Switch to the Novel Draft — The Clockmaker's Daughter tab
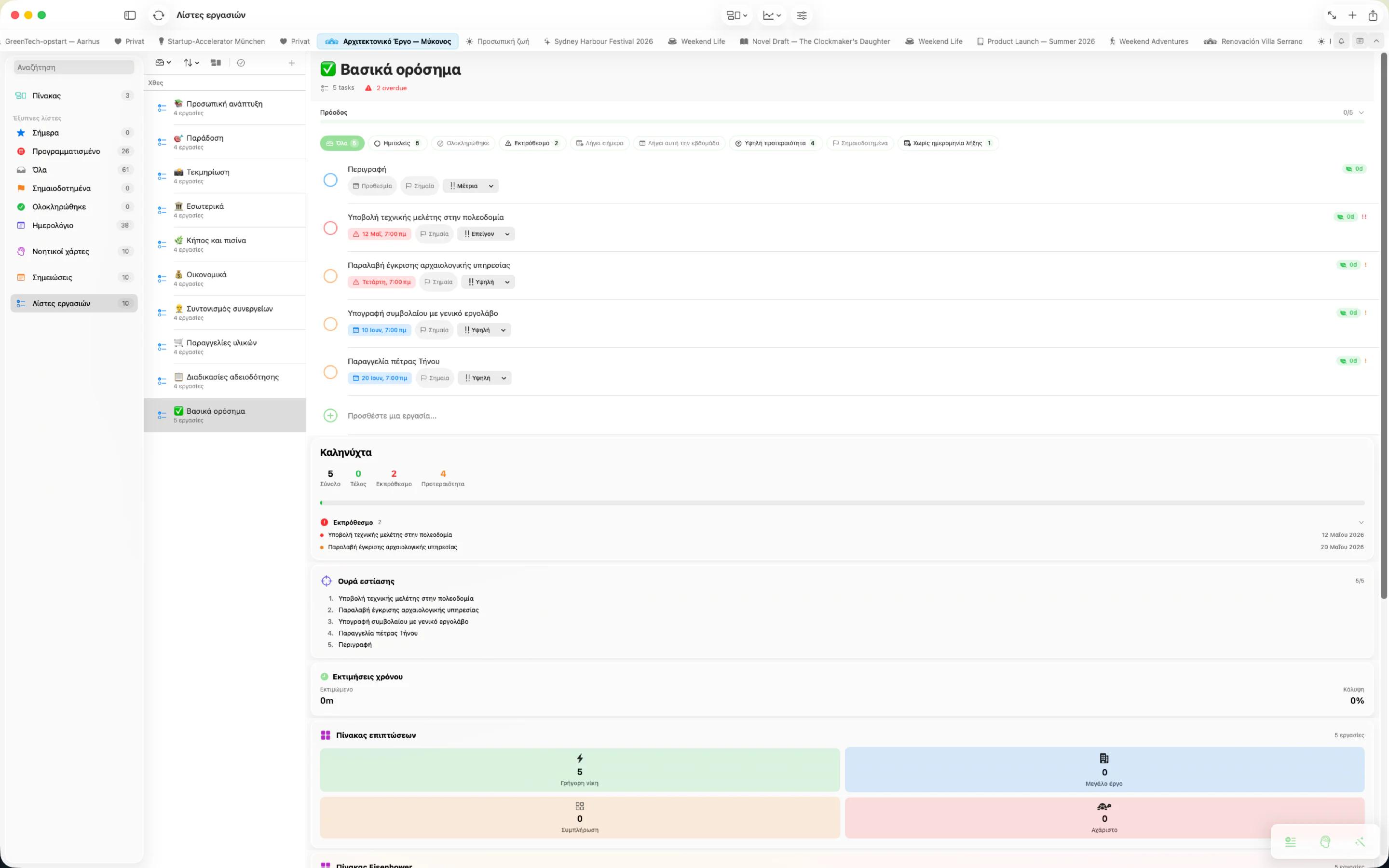The image size is (1389, 868). pos(815,41)
